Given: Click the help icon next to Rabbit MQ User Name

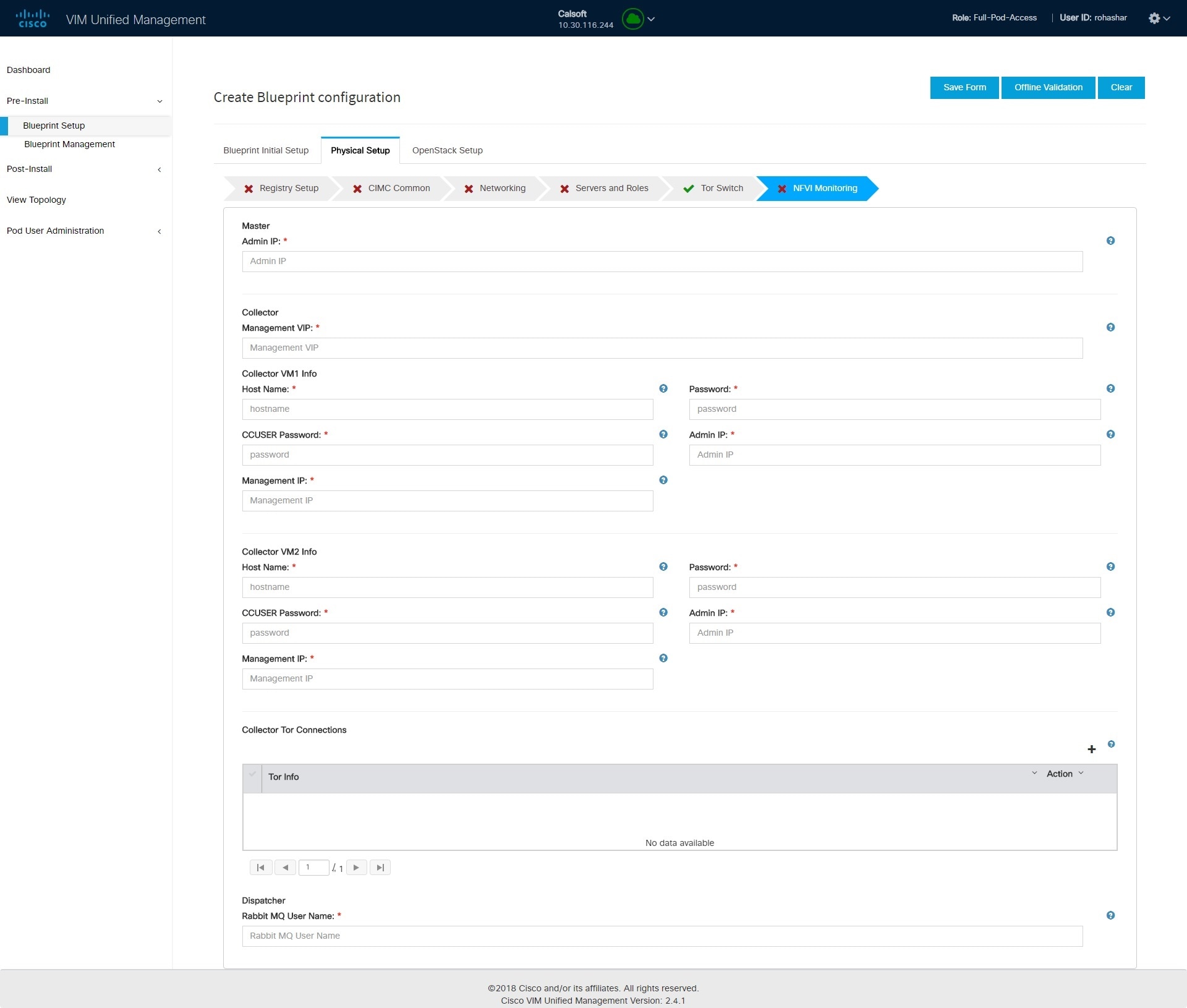Looking at the screenshot, I should 1110,915.
